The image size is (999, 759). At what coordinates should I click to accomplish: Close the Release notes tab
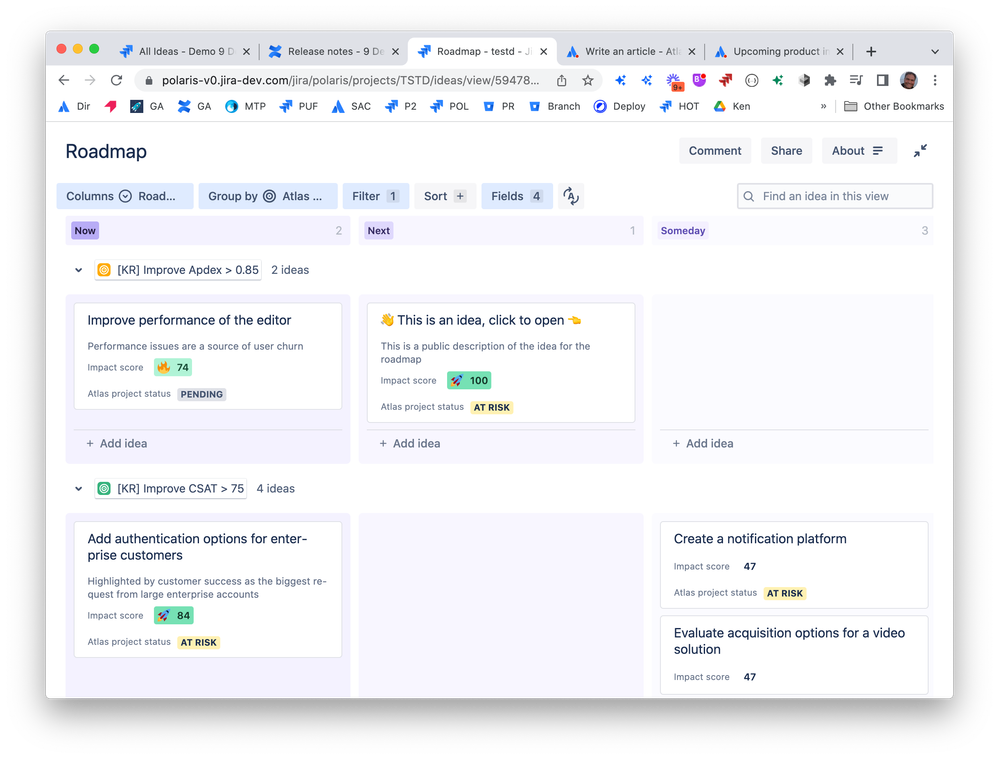(x=395, y=52)
